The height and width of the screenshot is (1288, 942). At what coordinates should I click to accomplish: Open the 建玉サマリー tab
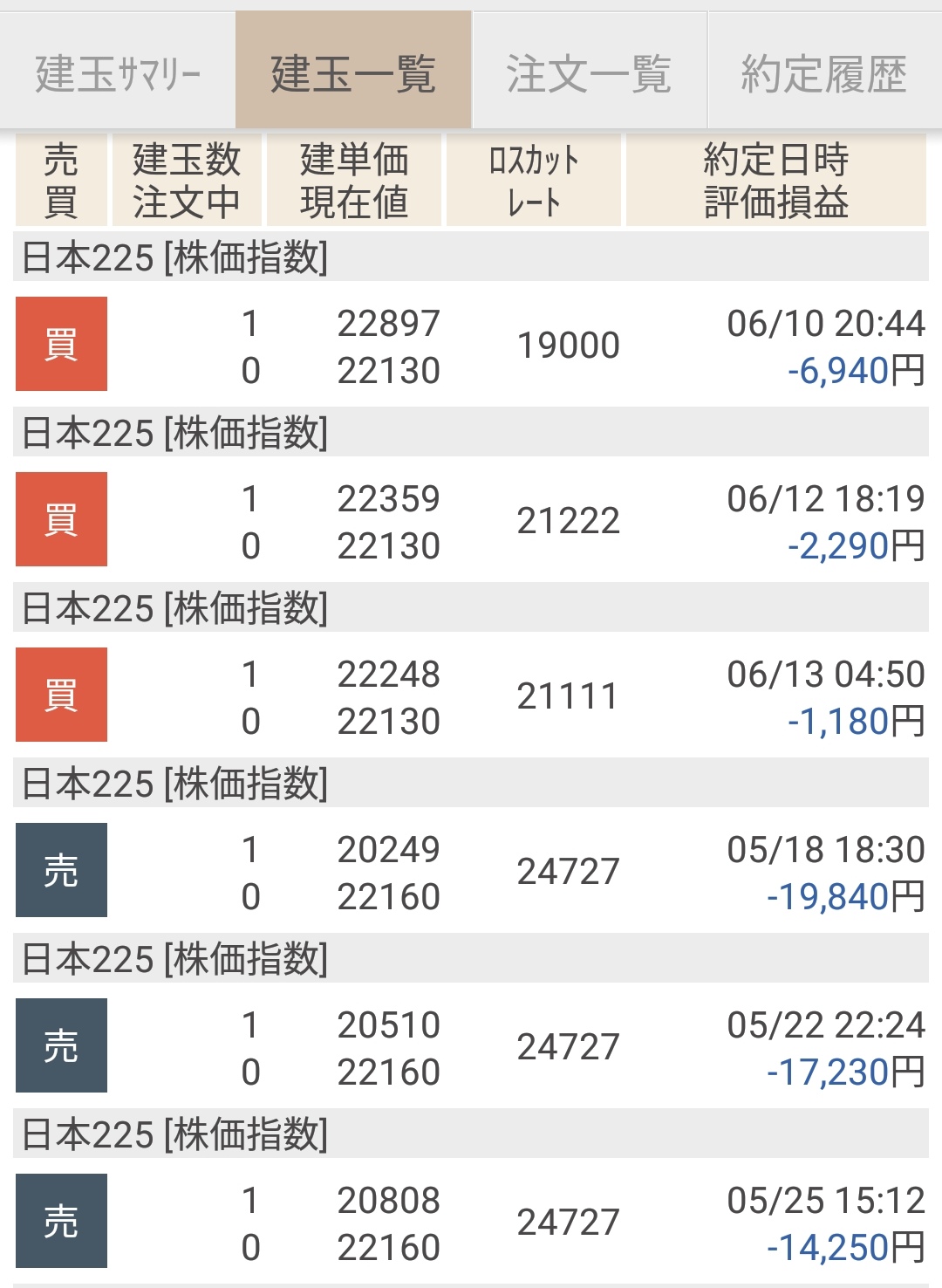tap(118, 73)
